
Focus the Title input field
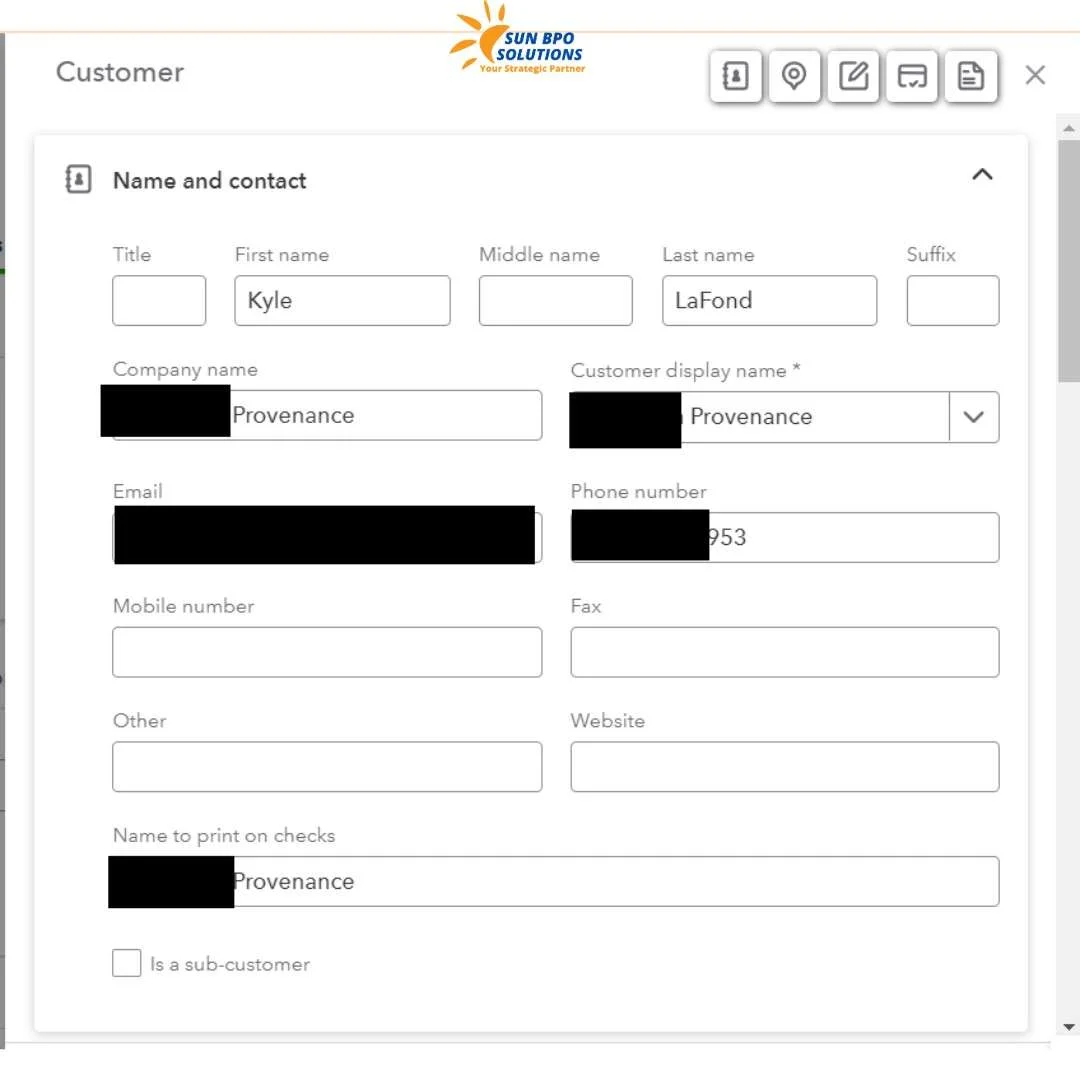(159, 300)
